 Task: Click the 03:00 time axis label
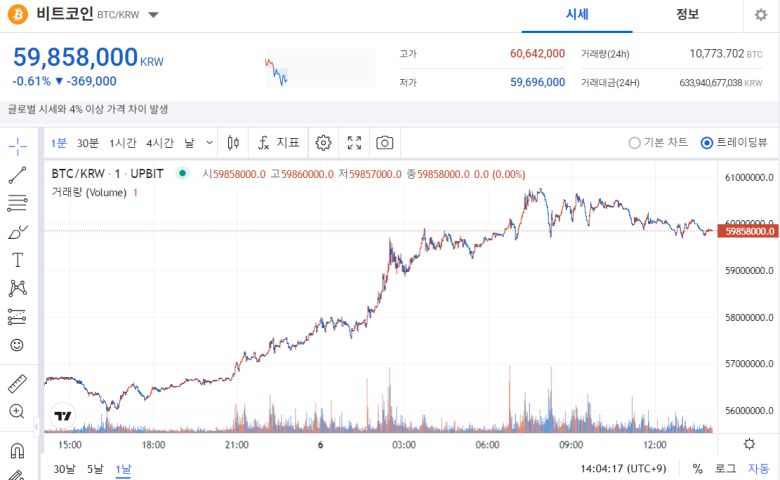pos(404,445)
